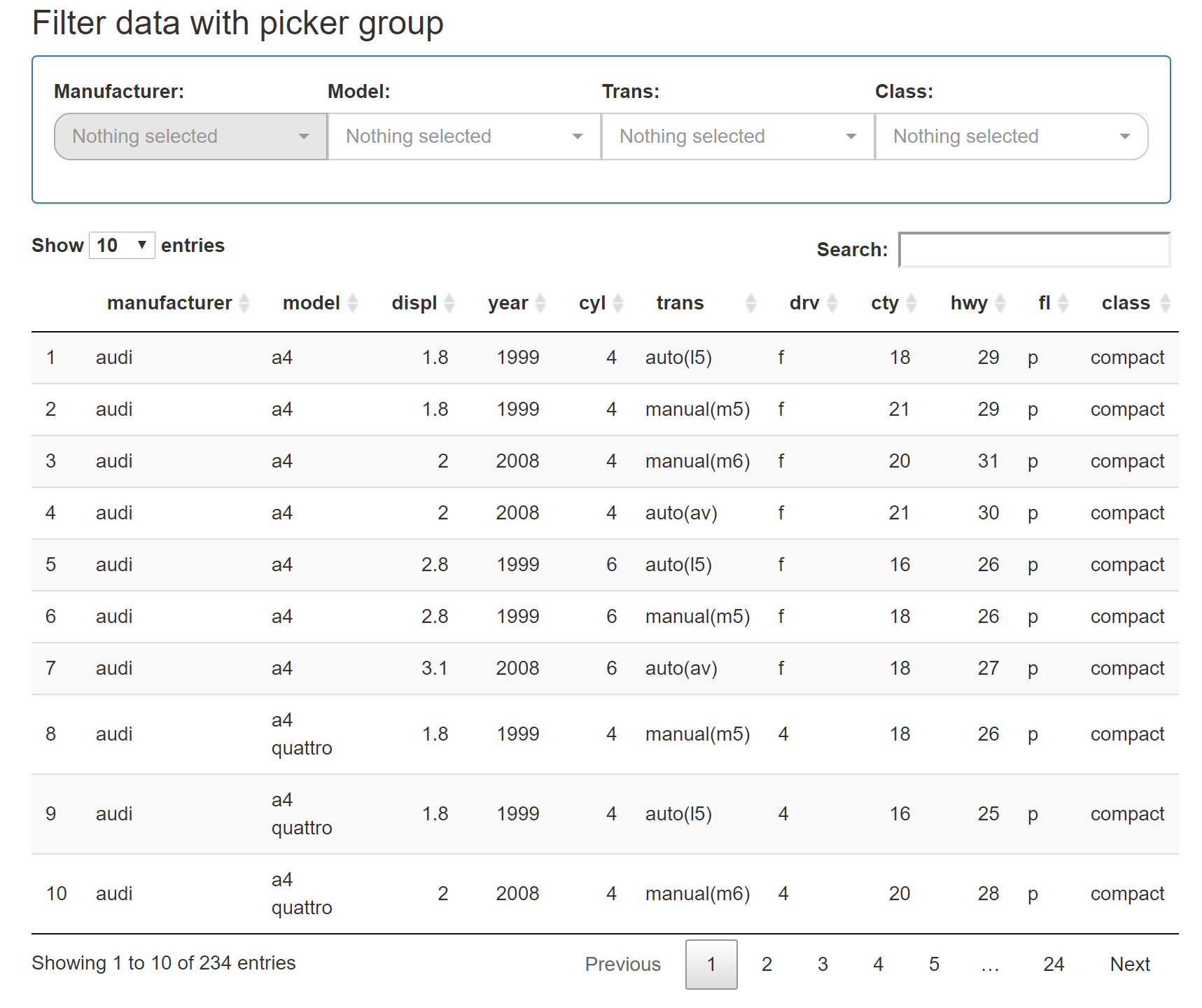Sort by hwy column sort arrows
Screen dimensions: 1202x1008
(x=1000, y=303)
